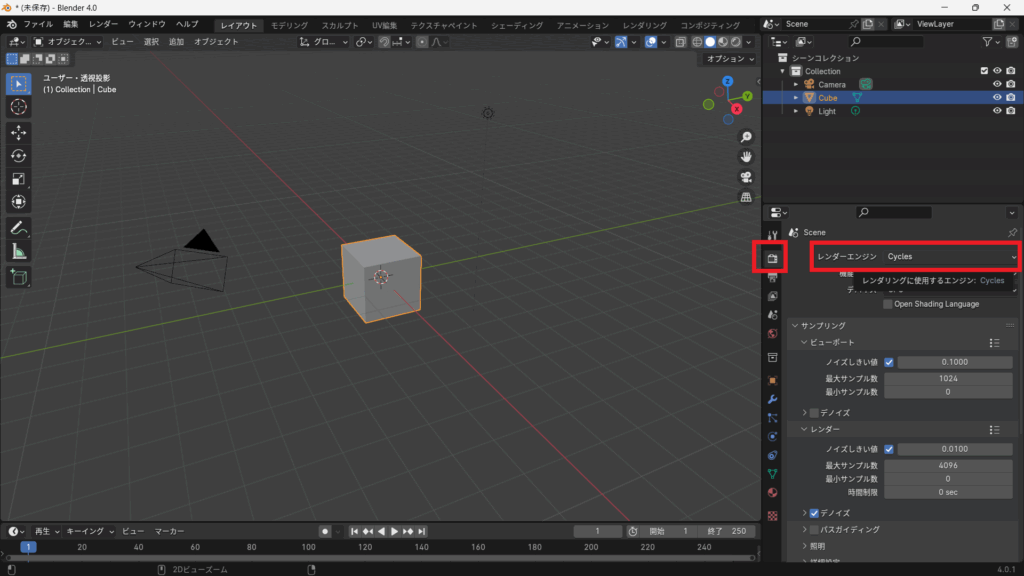1024x576 pixels.
Task: Select the Rotate tool in toolbar
Action: click(18, 155)
